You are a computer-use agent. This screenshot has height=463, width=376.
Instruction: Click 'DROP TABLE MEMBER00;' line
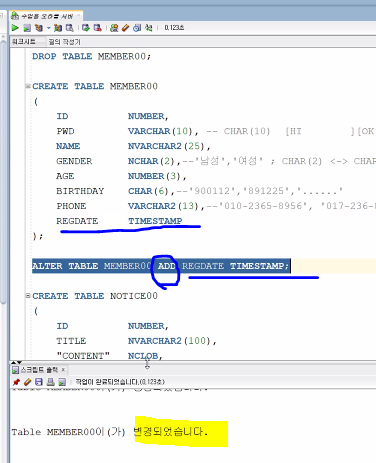click(91, 56)
